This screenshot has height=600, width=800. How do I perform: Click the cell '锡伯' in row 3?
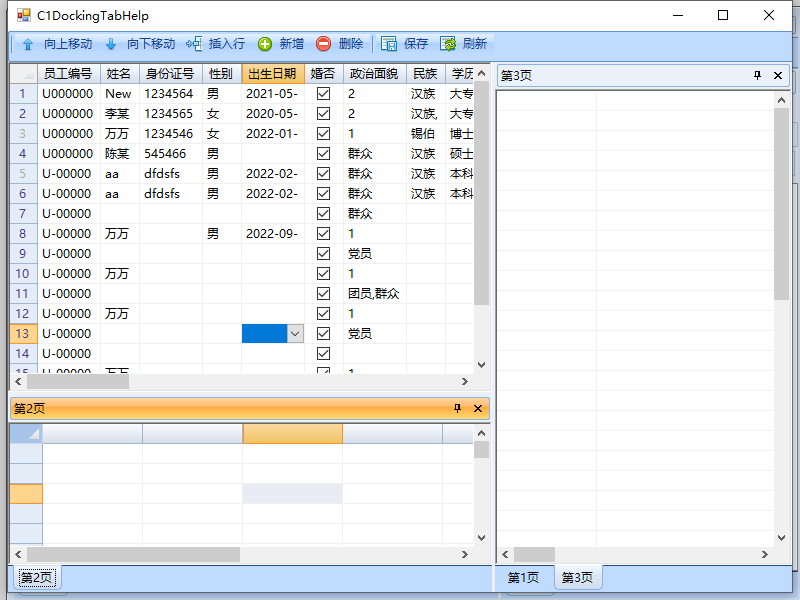pyautogui.click(x=426, y=133)
